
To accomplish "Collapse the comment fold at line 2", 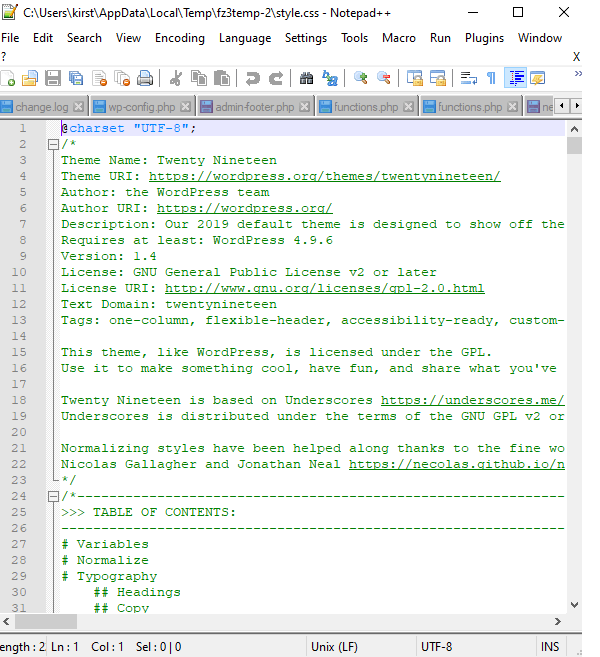I will 53,145.
